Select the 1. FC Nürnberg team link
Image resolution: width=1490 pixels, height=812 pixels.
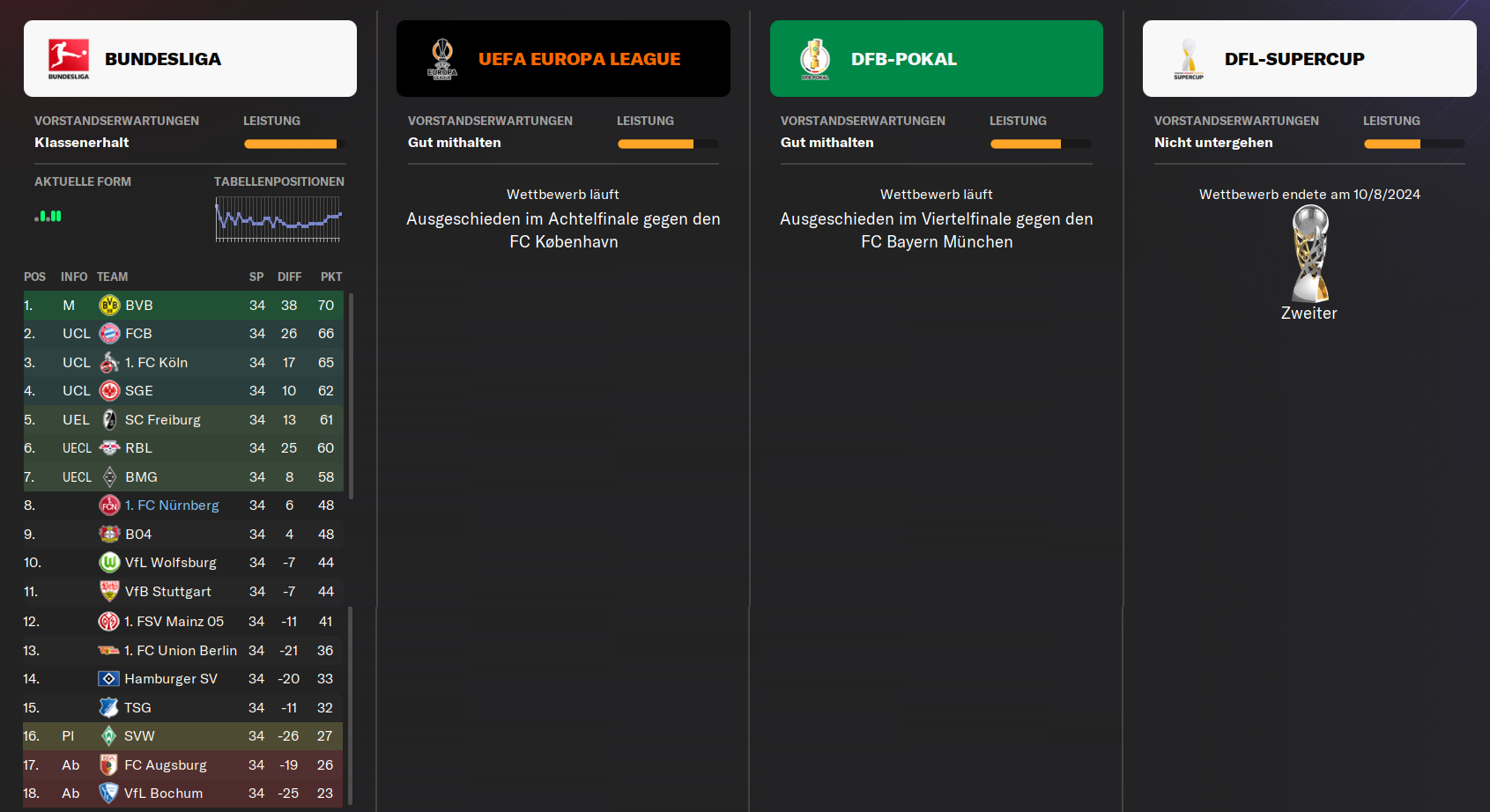point(172,506)
